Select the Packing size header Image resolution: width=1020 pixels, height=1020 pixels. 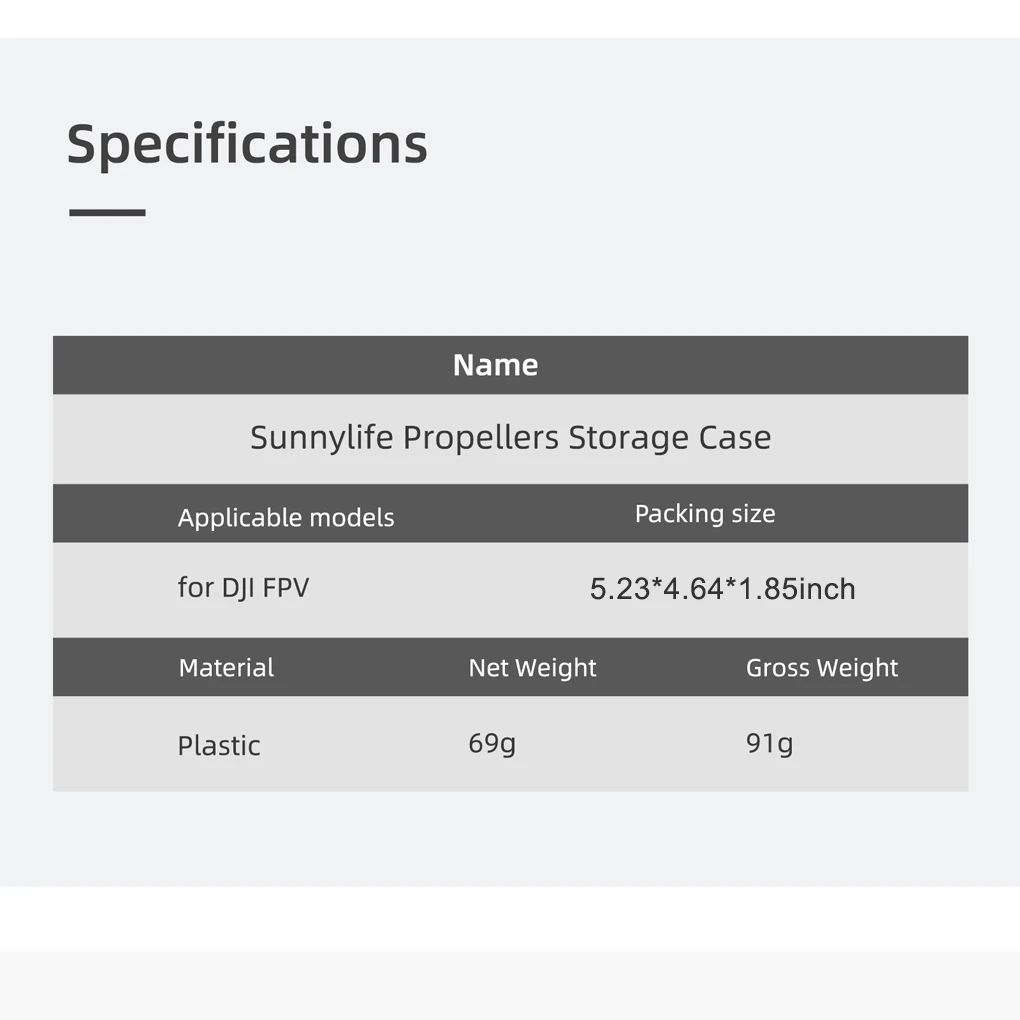pyautogui.click(x=705, y=514)
